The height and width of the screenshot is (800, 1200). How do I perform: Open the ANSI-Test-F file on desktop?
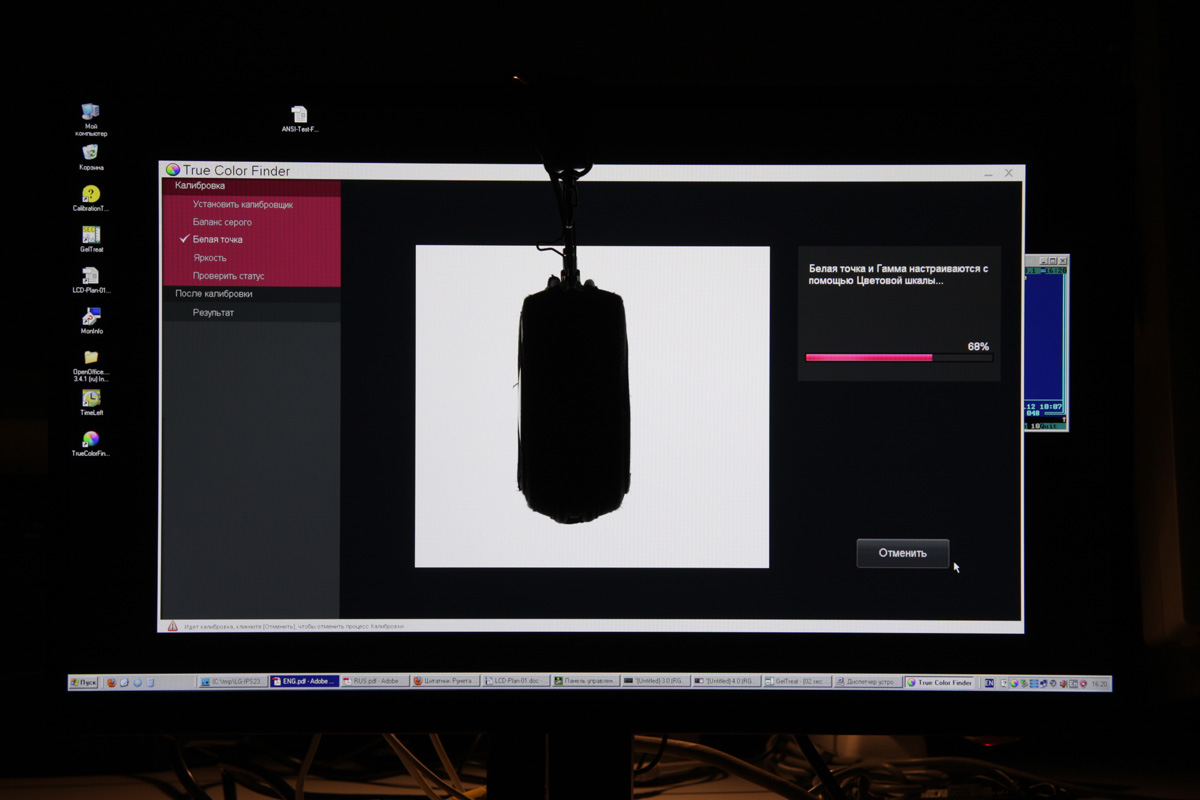pos(298,116)
